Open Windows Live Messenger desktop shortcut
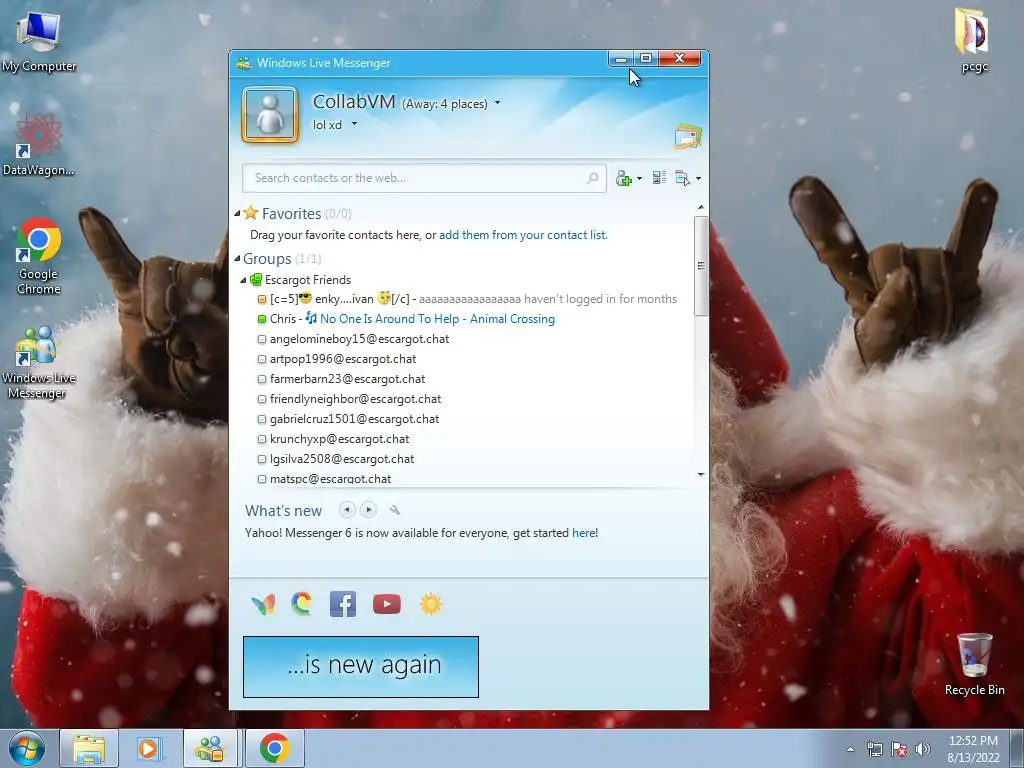The image size is (1024, 768). coord(39,362)
